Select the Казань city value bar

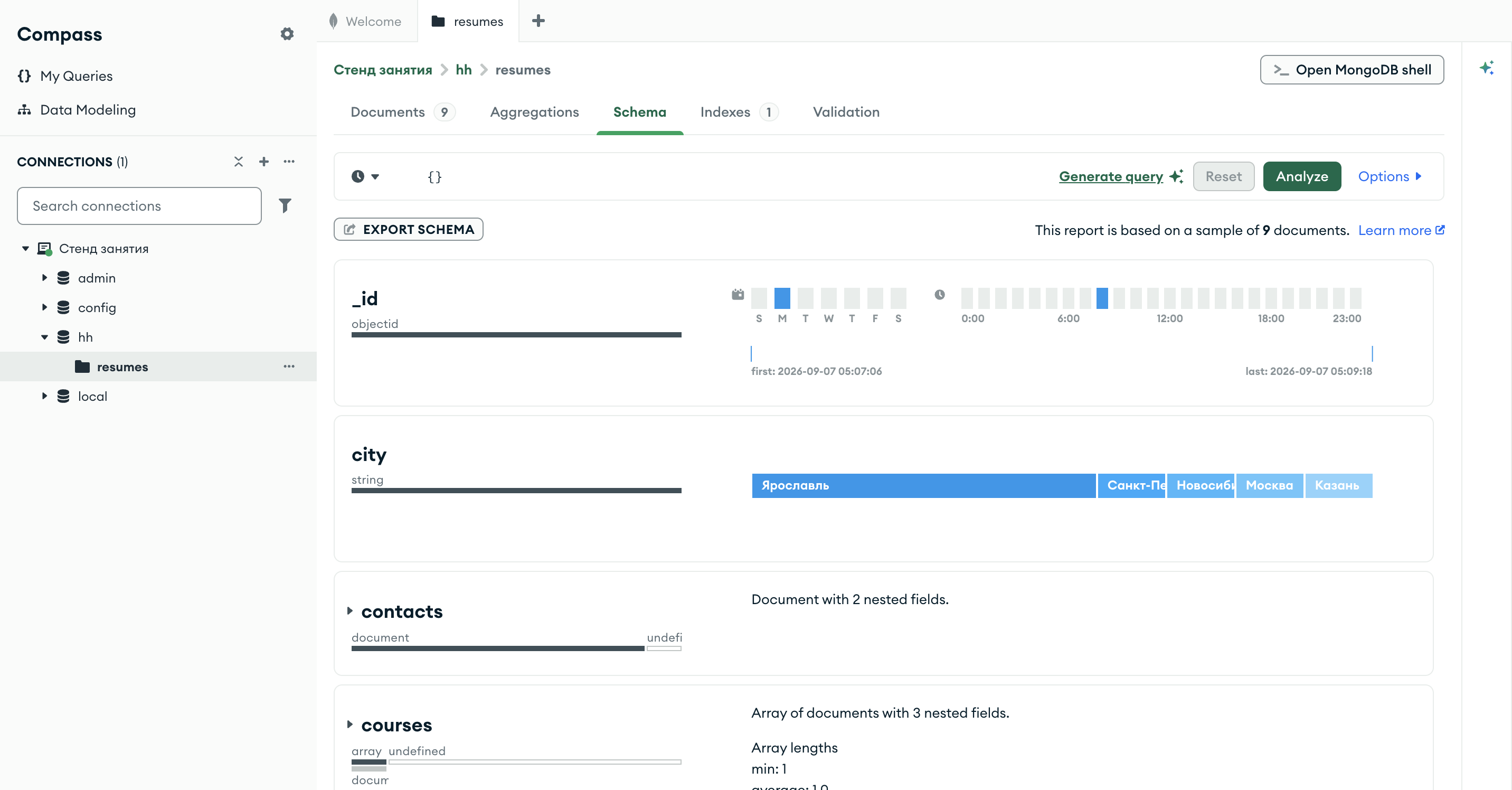1338,486
